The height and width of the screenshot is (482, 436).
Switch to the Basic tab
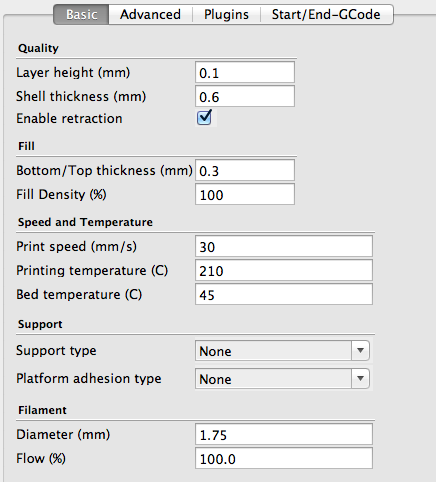pyautogui.click(x=81, y=14)
